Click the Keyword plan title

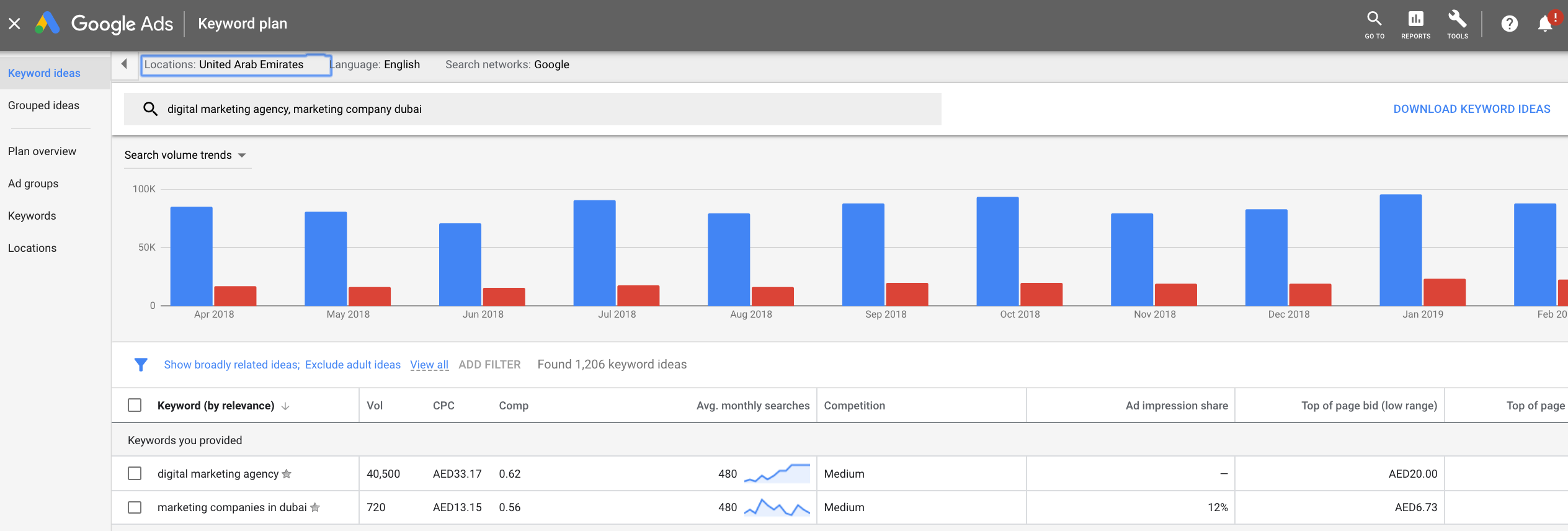tap(243, 24)
